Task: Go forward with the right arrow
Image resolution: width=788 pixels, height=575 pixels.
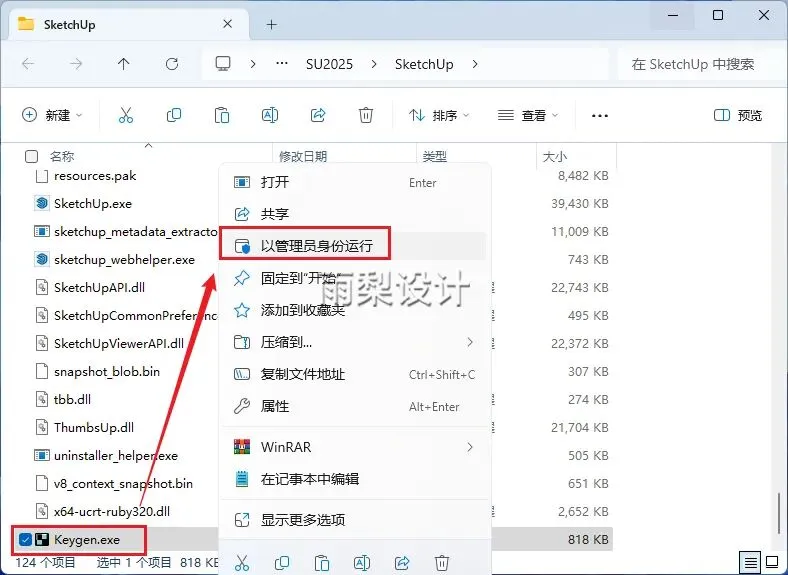Action: click(76, 64)
